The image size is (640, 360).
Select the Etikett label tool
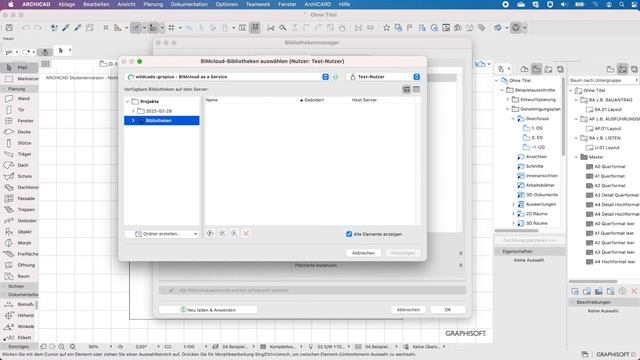point(19,338)
